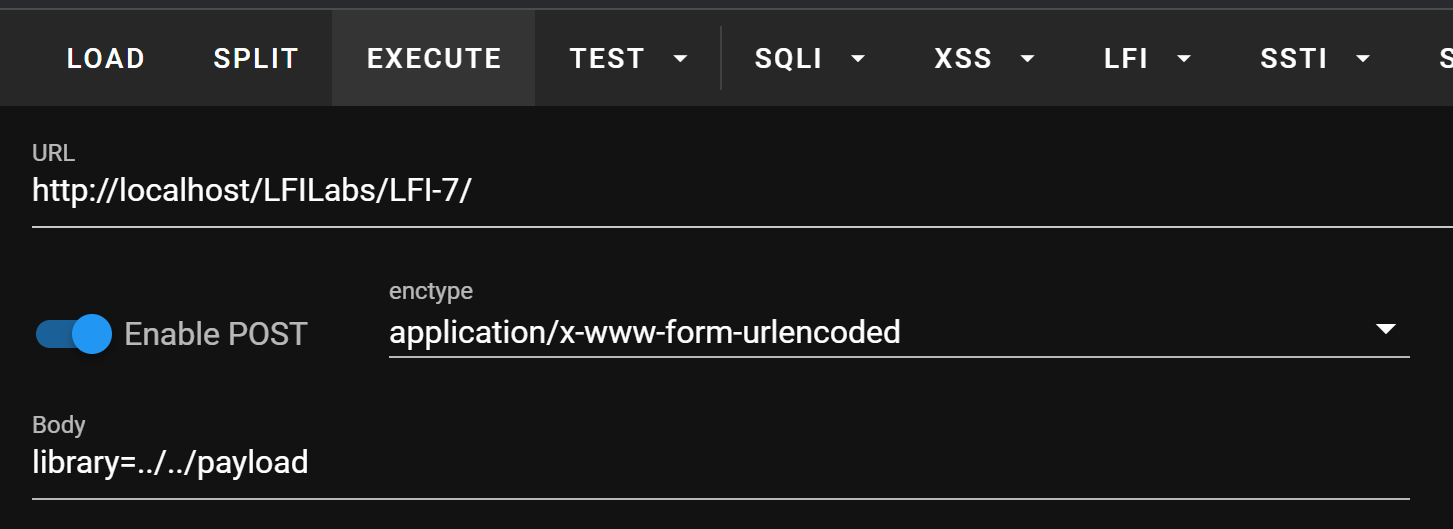Expand the enctype dropdown arrow
The width and height of the screenshot is (1453, 529).
pyautogui.click(x=1386, y=329)
